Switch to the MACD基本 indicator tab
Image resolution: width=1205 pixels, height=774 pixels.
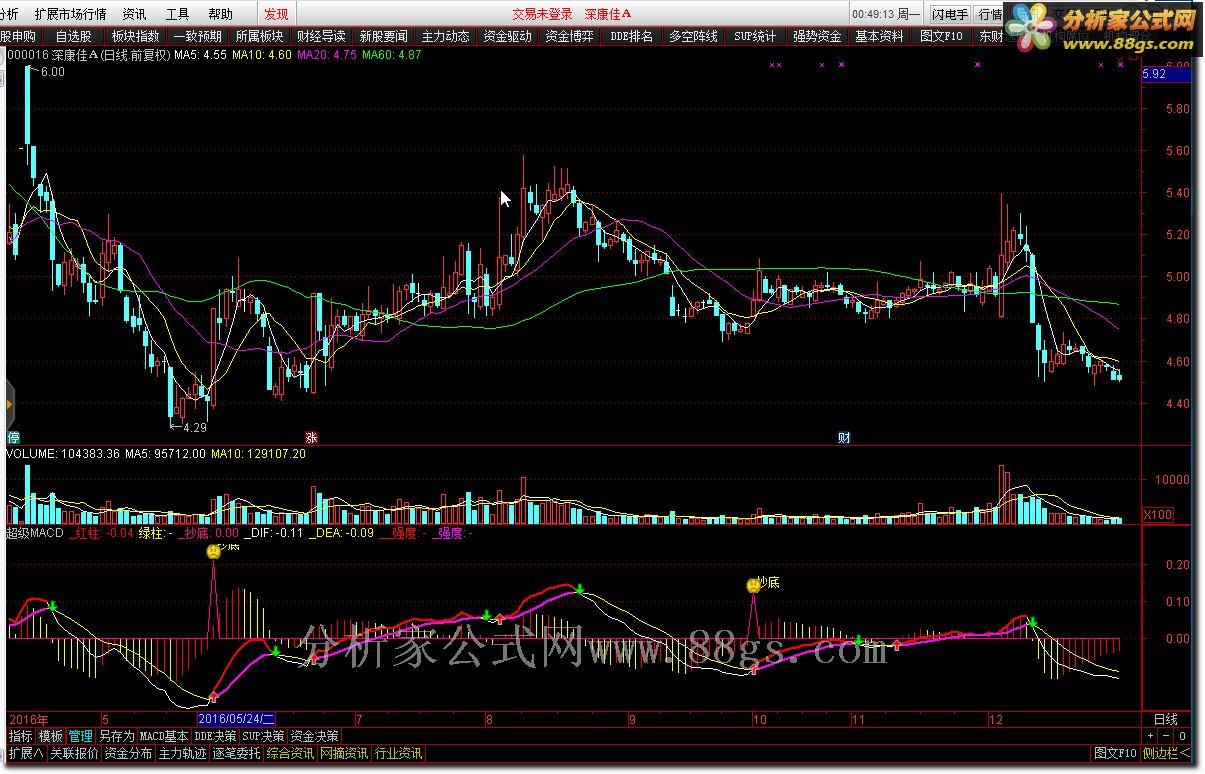[x=164, y=736]
